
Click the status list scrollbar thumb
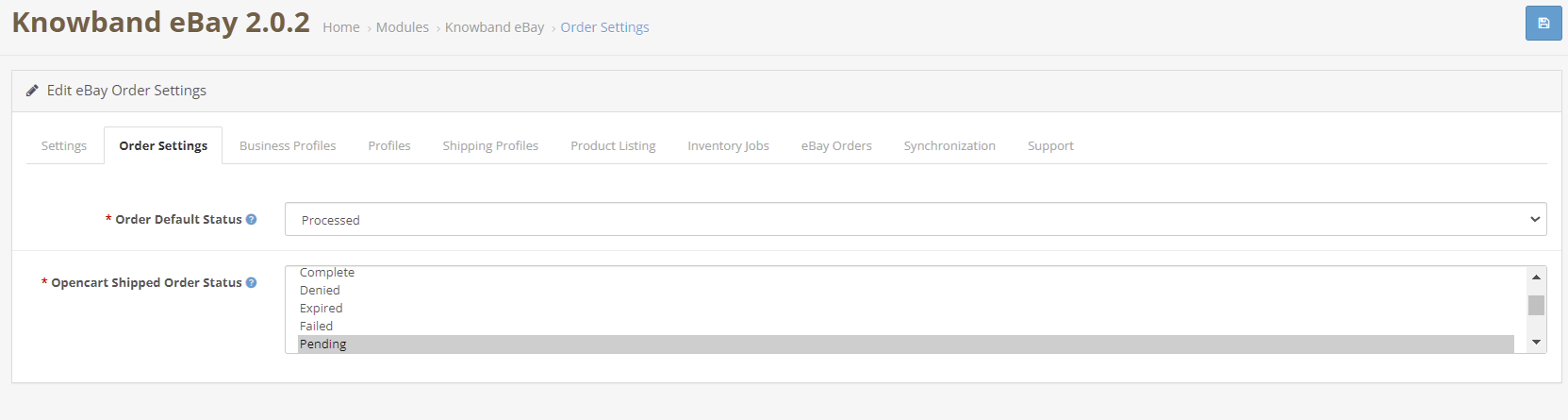(x=1536, y=305)
